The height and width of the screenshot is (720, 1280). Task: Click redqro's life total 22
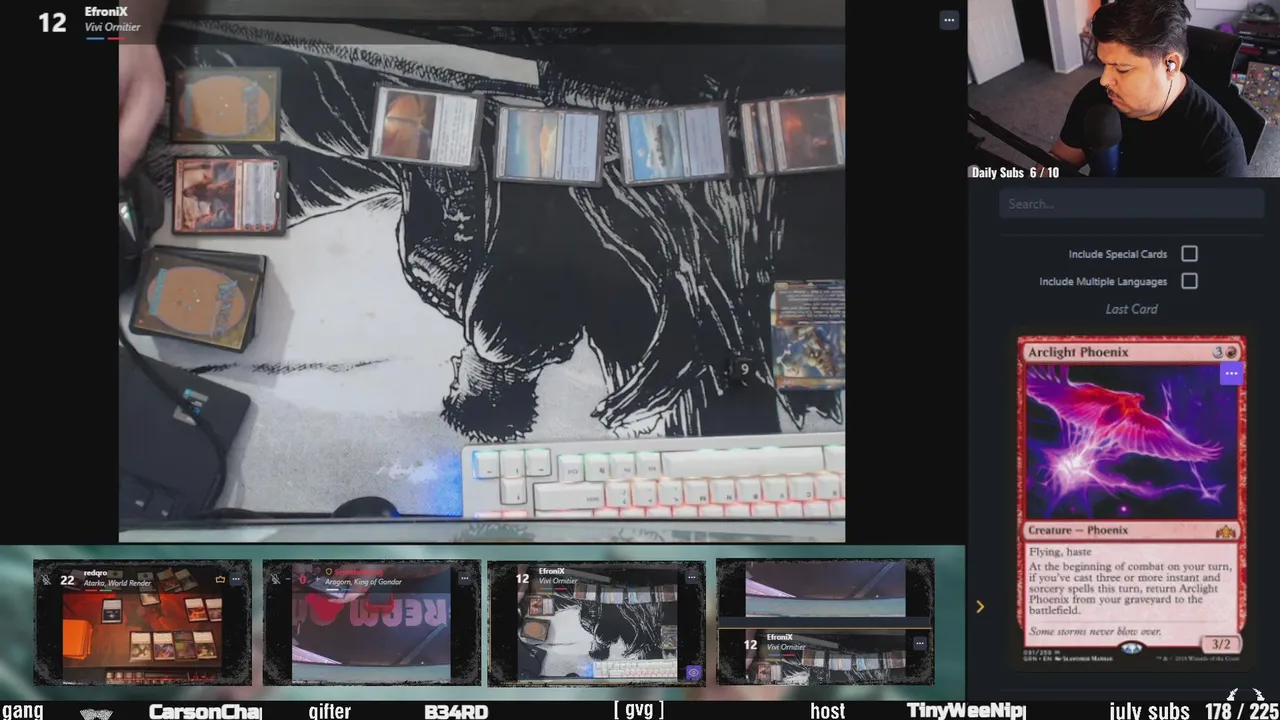click(x=67, y=580)
